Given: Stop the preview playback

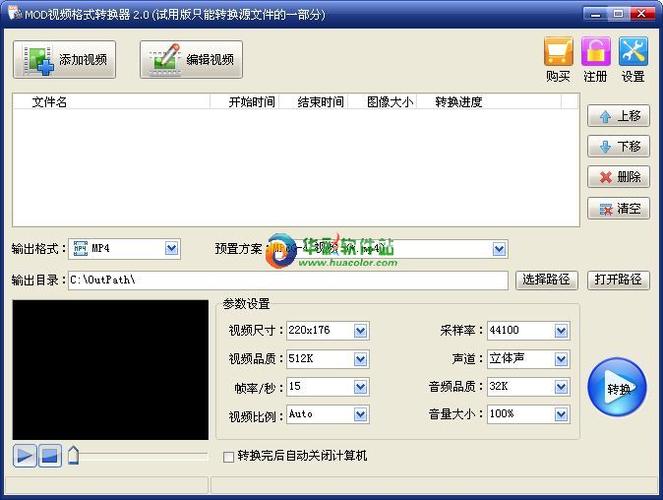Looking at the screenshot, I should click(50, 456).
